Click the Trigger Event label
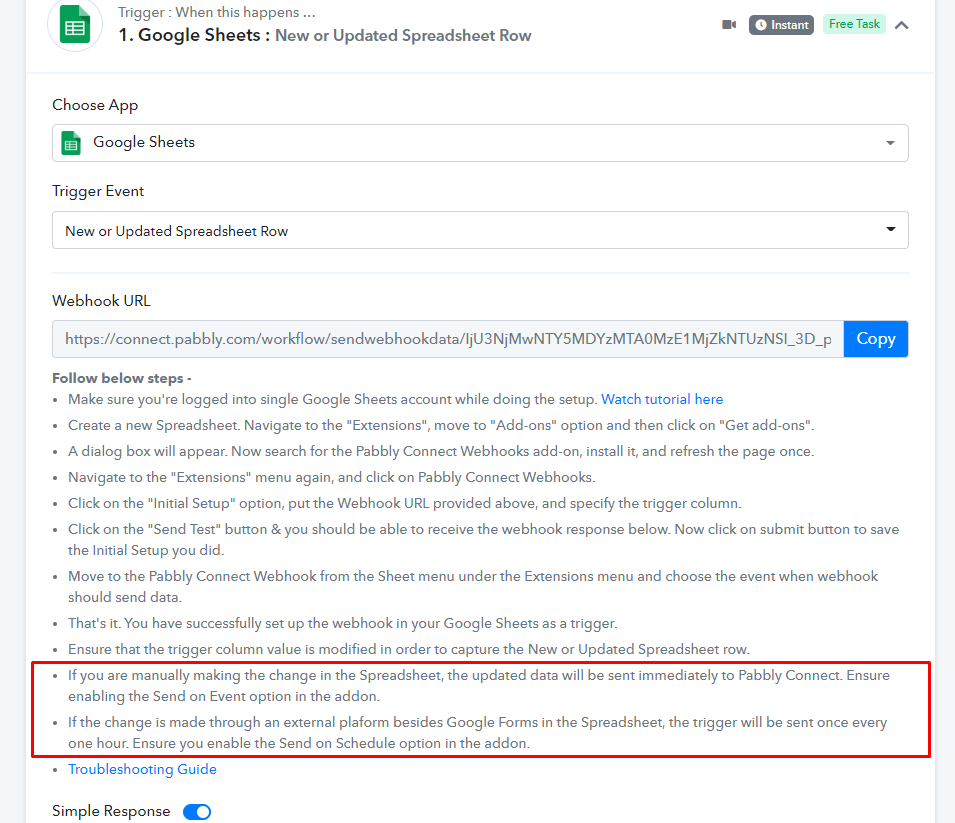Viewport: 955px width, 823px height. click(x=98, y=191)
